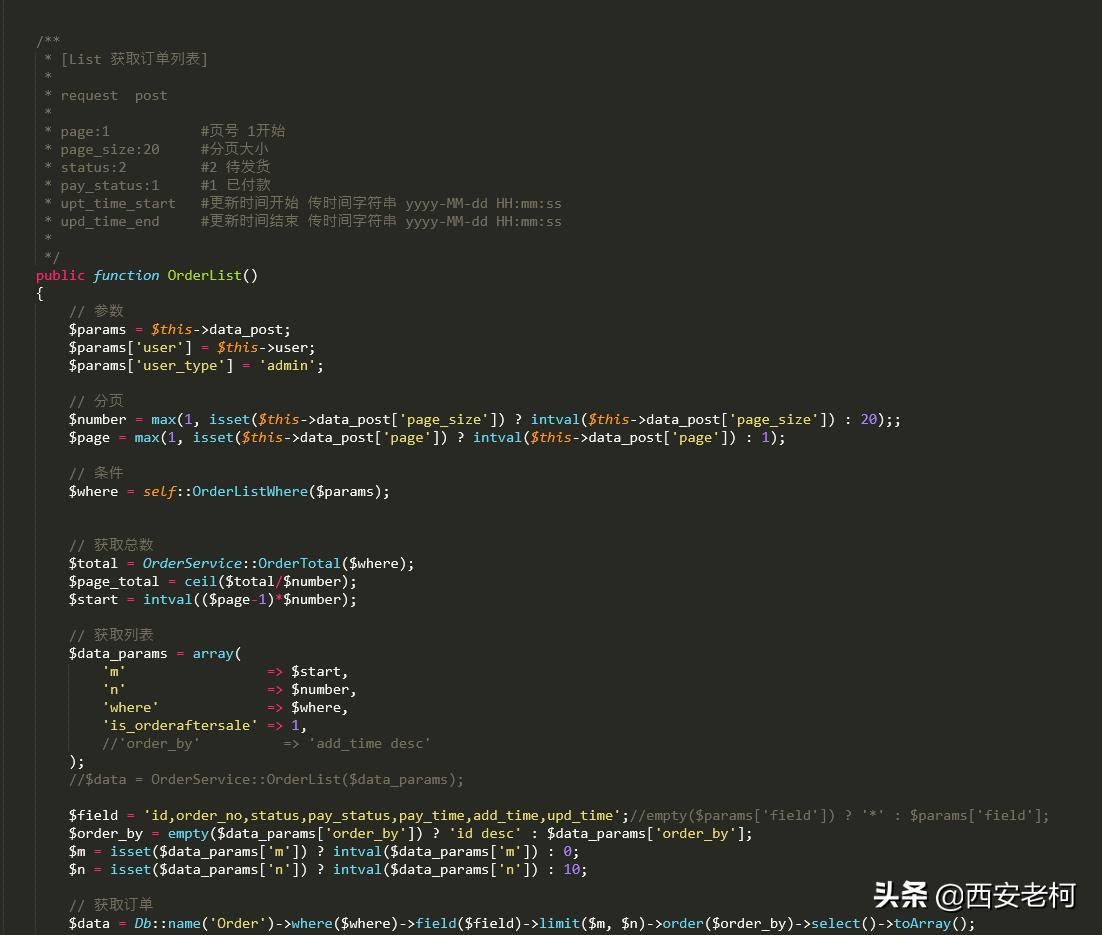
Task: Click the 头条 @西安老柯 watermark
Action: coord(973,893)
